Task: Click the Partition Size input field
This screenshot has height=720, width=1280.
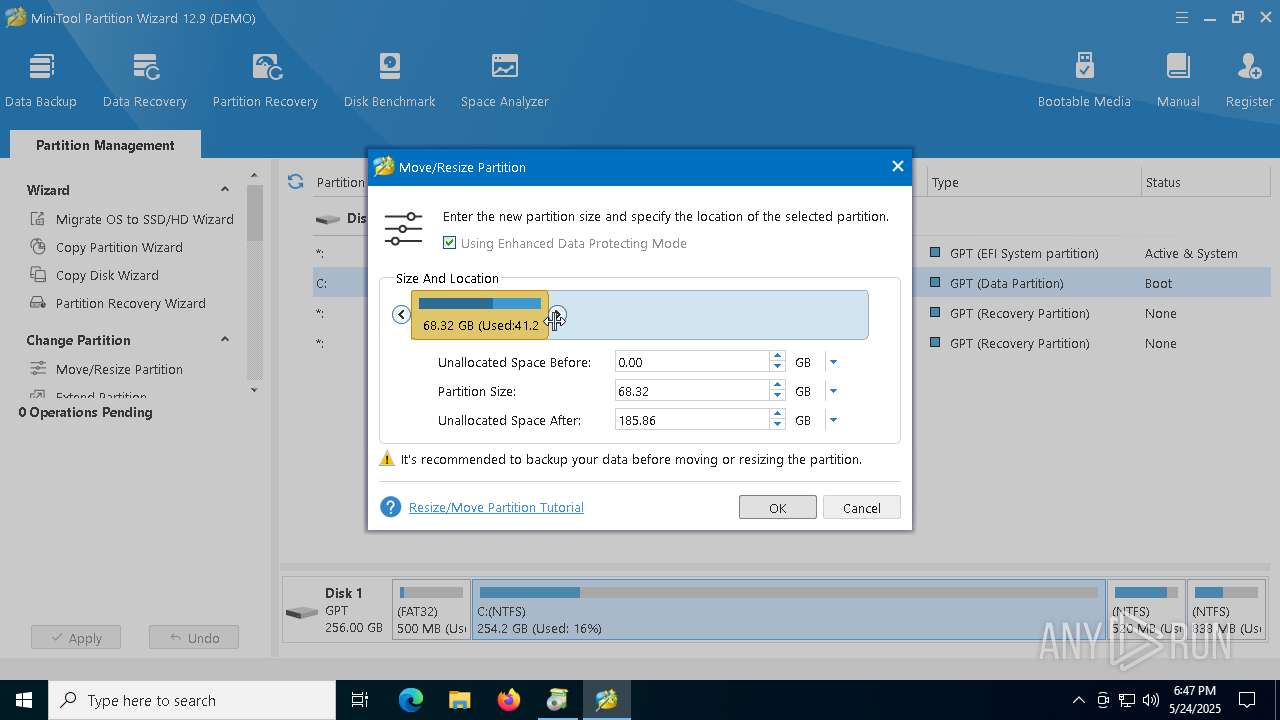Action: point(692,391)
